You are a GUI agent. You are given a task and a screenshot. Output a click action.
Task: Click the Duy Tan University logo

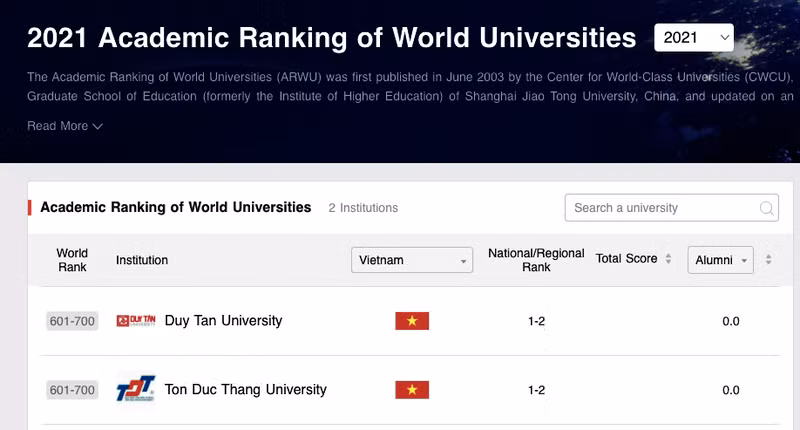(x=136, y=321)
